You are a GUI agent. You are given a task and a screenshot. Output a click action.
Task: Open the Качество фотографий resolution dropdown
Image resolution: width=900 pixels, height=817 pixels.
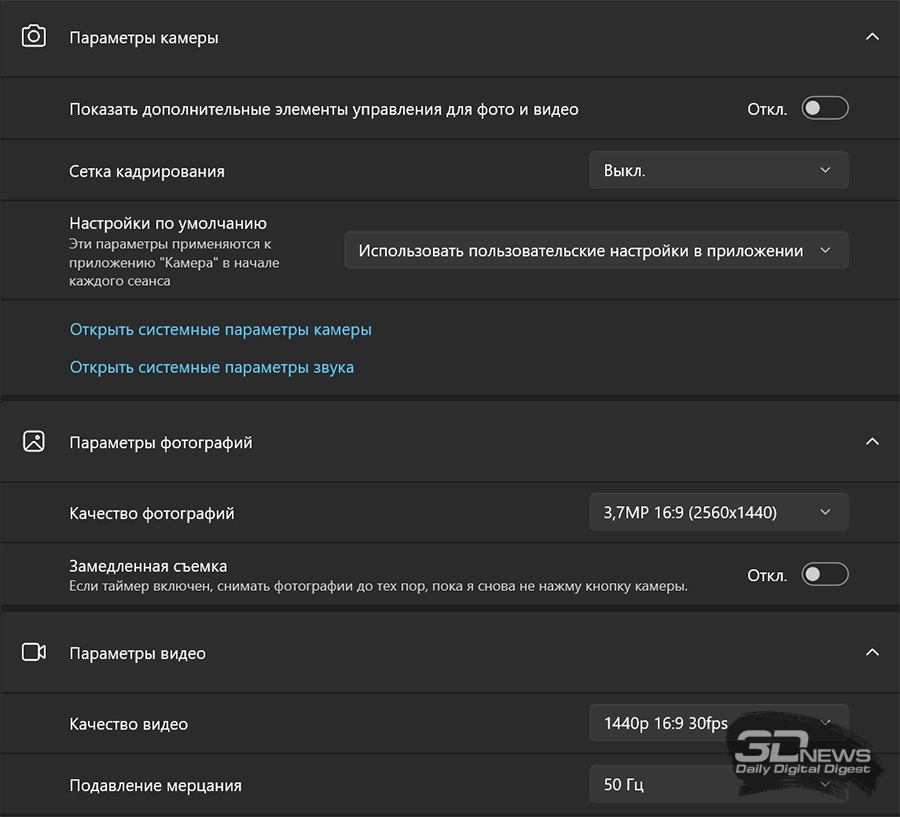(x=718, y=513)
